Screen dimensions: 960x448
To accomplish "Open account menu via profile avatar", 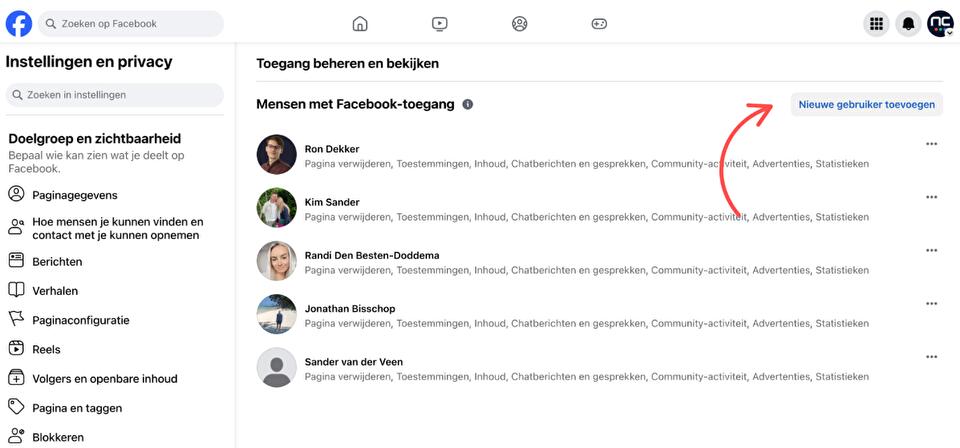I will coord(940,24).
